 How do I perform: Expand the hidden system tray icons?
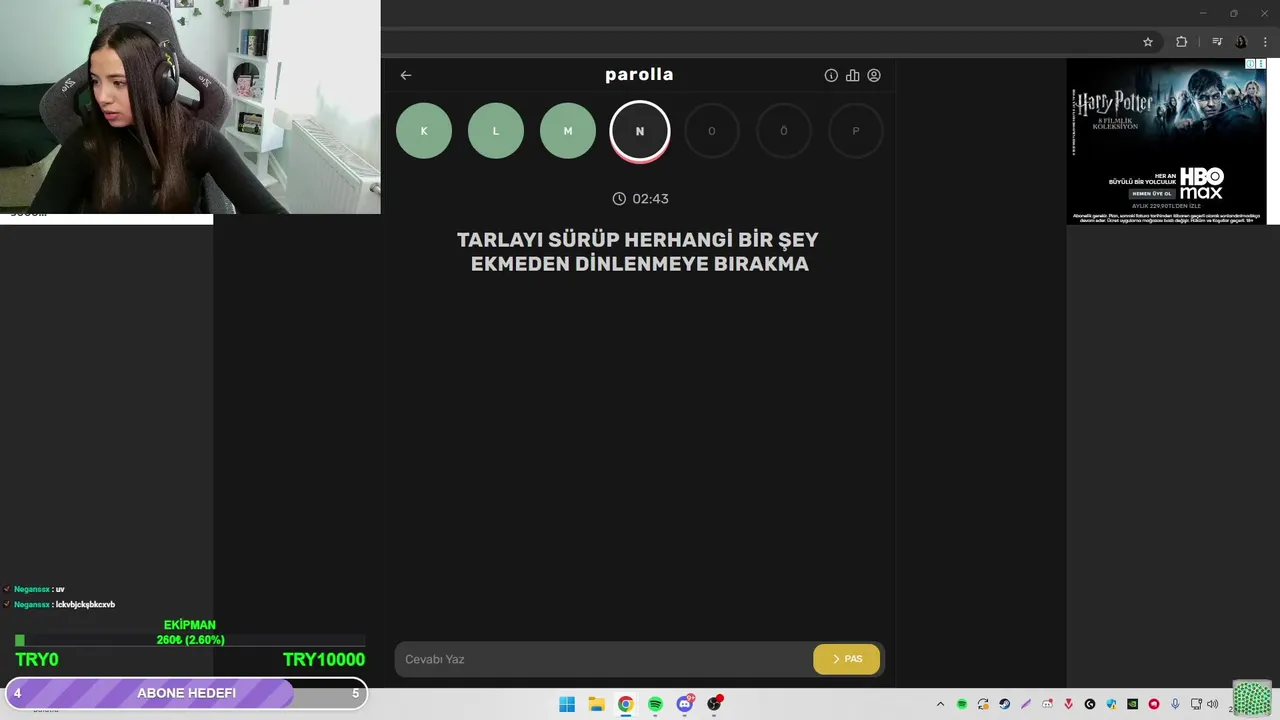(940, 704)
